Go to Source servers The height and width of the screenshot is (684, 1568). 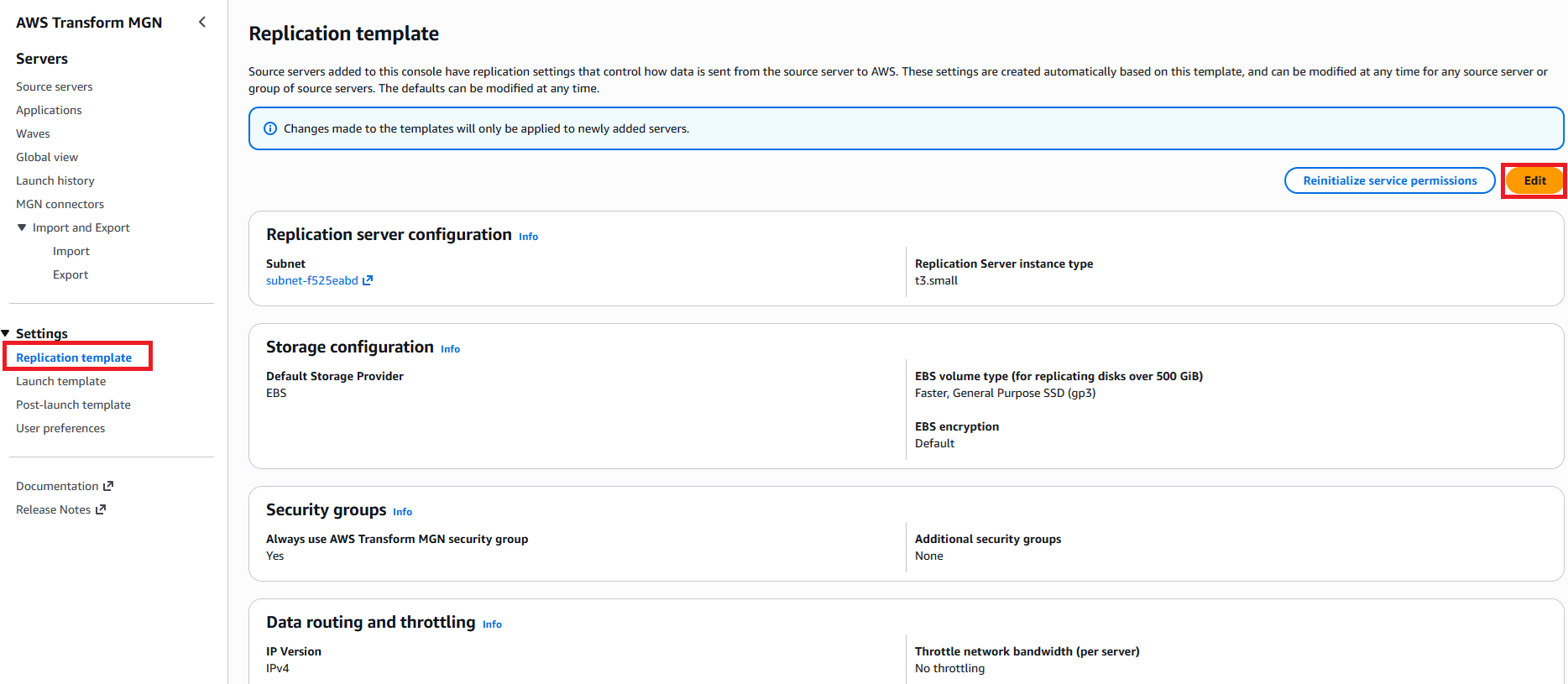click(55, 86)
